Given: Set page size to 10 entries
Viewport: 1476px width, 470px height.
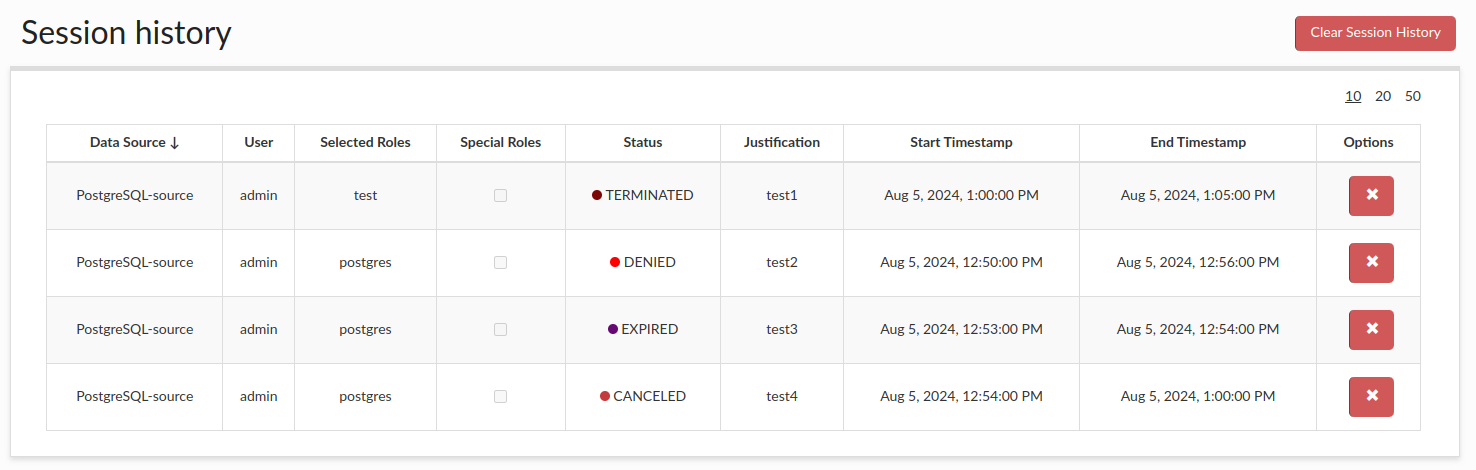Looking at the screenshot, I should [x=1353, y=97].
